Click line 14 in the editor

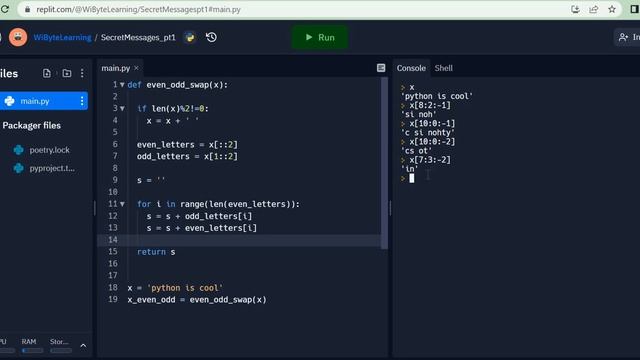pos(241,240)
